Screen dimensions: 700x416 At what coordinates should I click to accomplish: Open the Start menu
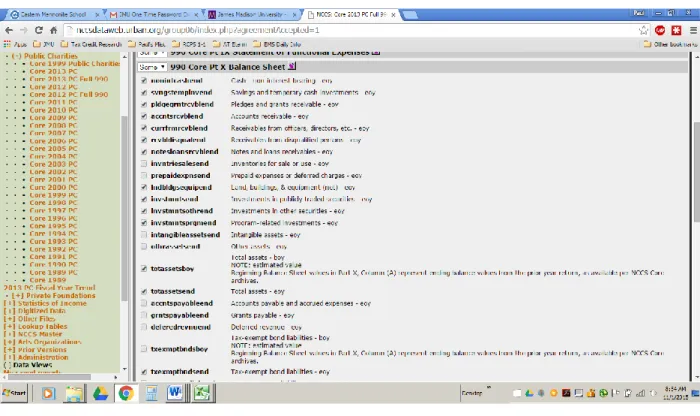tap(14, 393)
